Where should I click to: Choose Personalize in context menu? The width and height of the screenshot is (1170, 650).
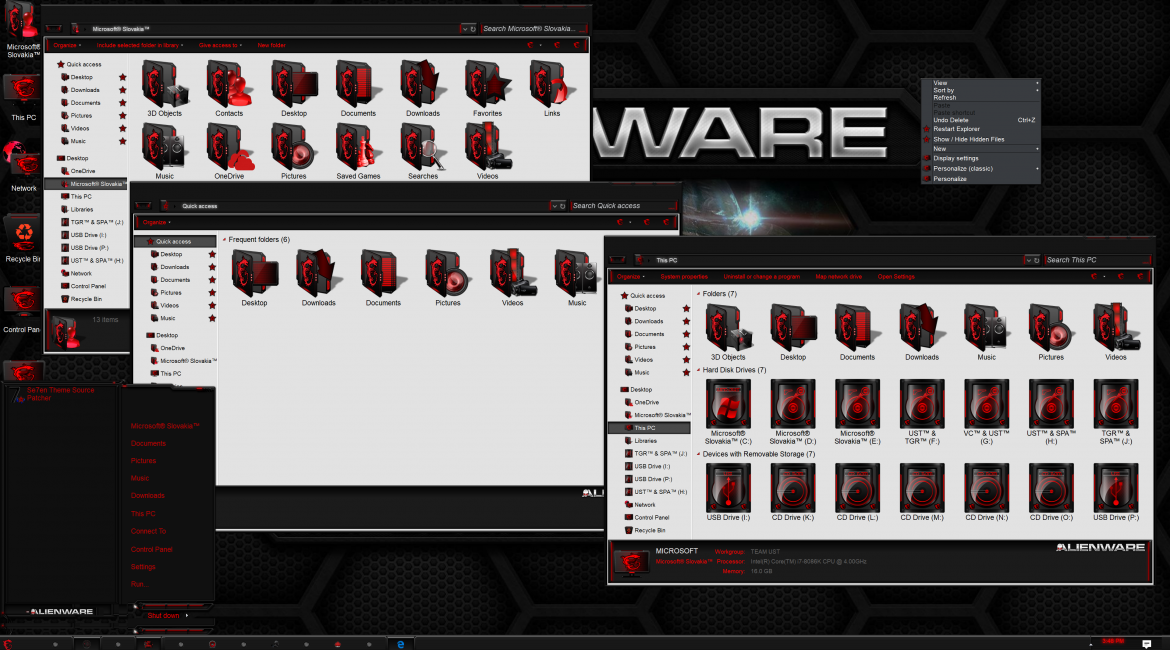949,179
